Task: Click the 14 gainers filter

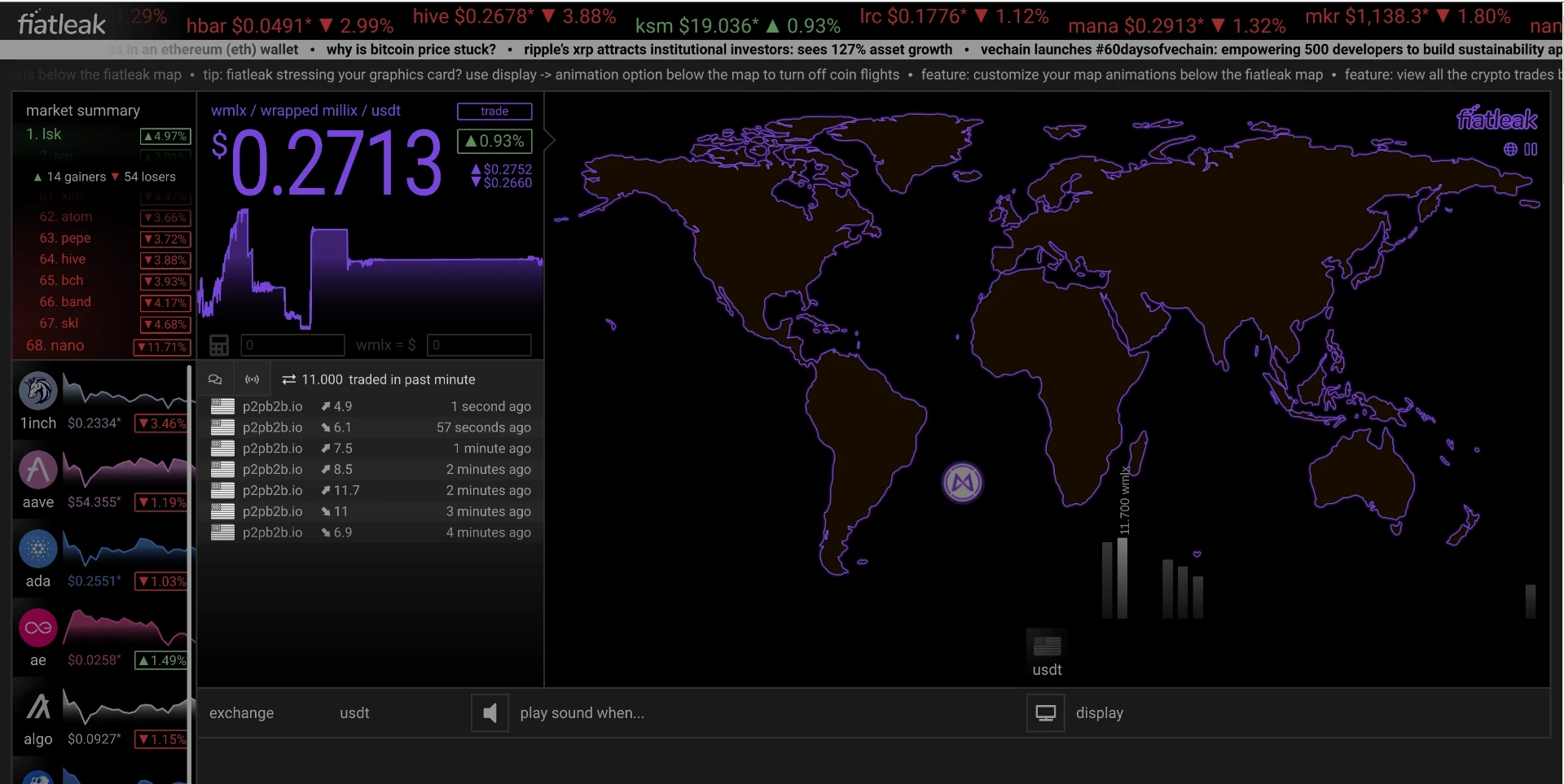Action: (69, 177)
